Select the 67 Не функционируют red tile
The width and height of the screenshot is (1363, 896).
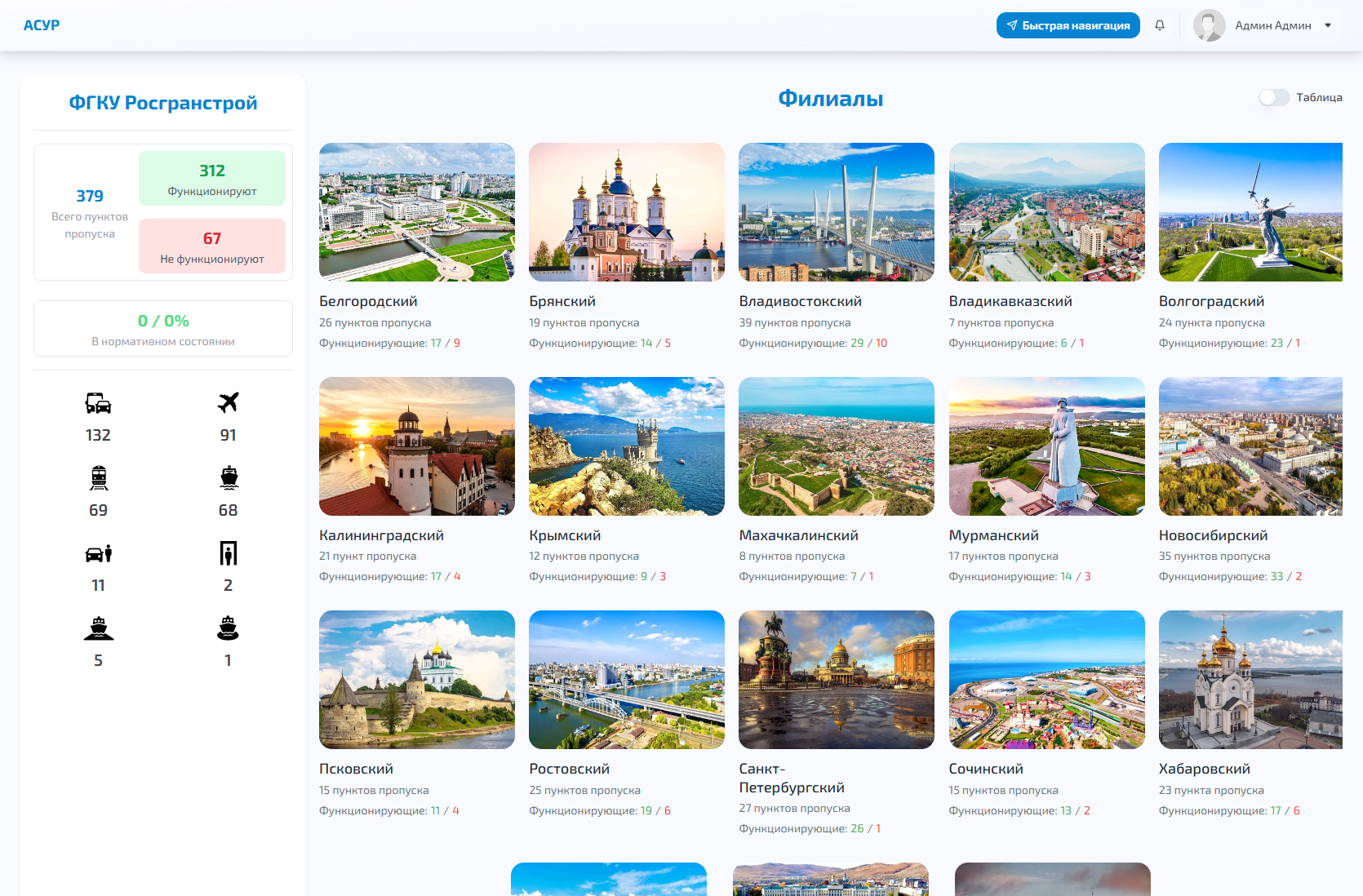pos(212,246)
